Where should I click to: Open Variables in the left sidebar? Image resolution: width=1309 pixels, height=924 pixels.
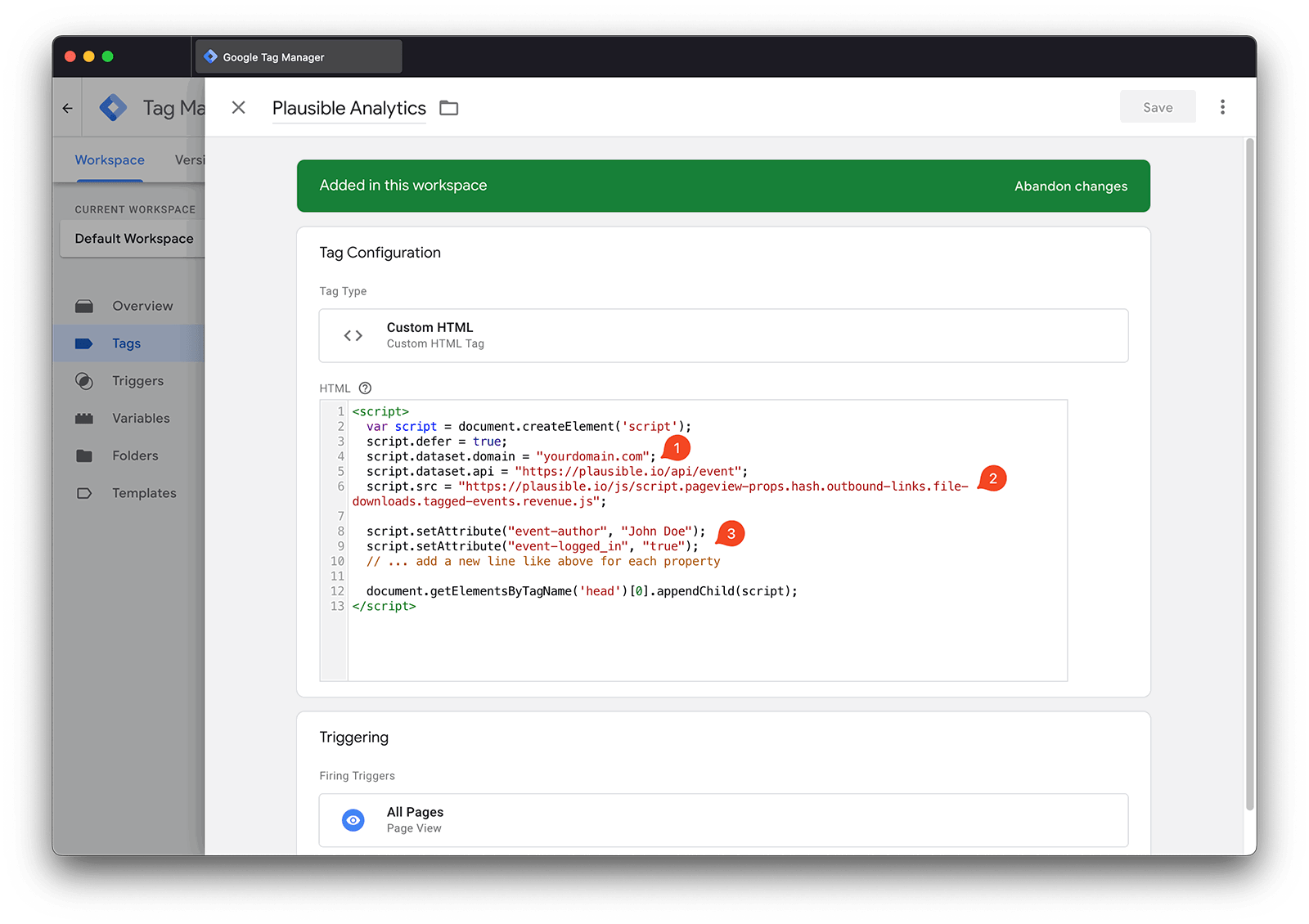(141, 419)
